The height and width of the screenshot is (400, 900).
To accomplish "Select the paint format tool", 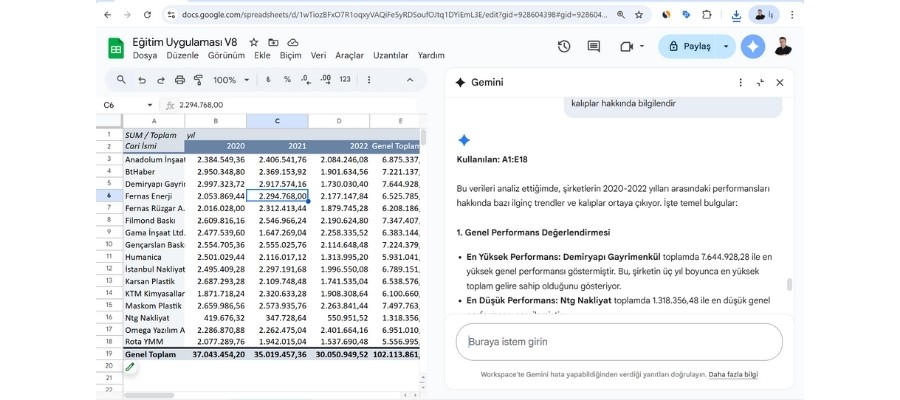I will (x=198, y=80).
